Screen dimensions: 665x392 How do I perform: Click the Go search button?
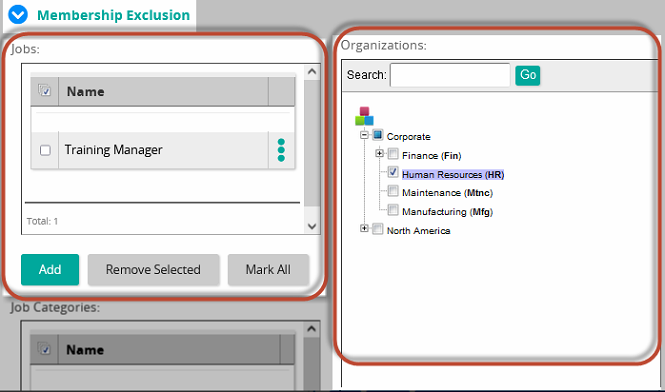pyautogui.click(x=528, y=75)
